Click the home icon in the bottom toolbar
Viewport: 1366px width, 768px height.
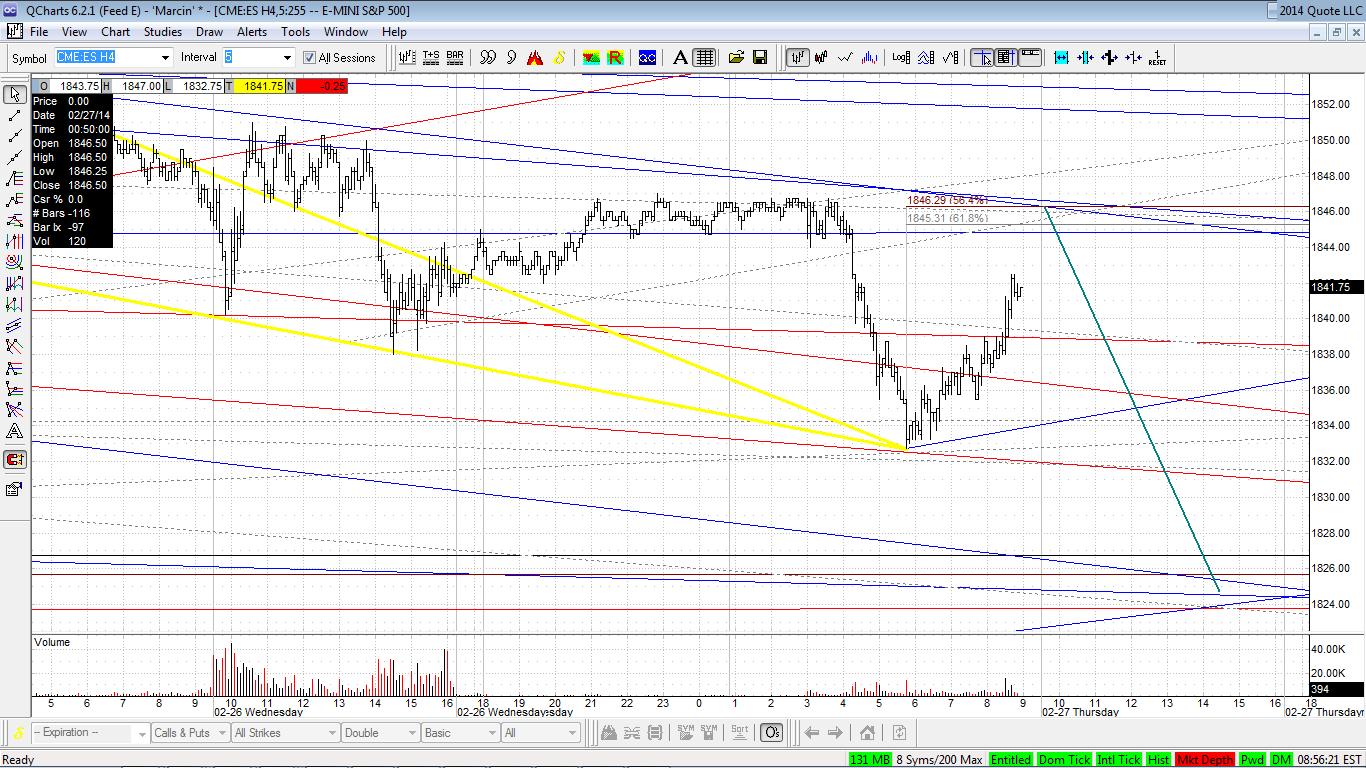(x=868, y=733)
